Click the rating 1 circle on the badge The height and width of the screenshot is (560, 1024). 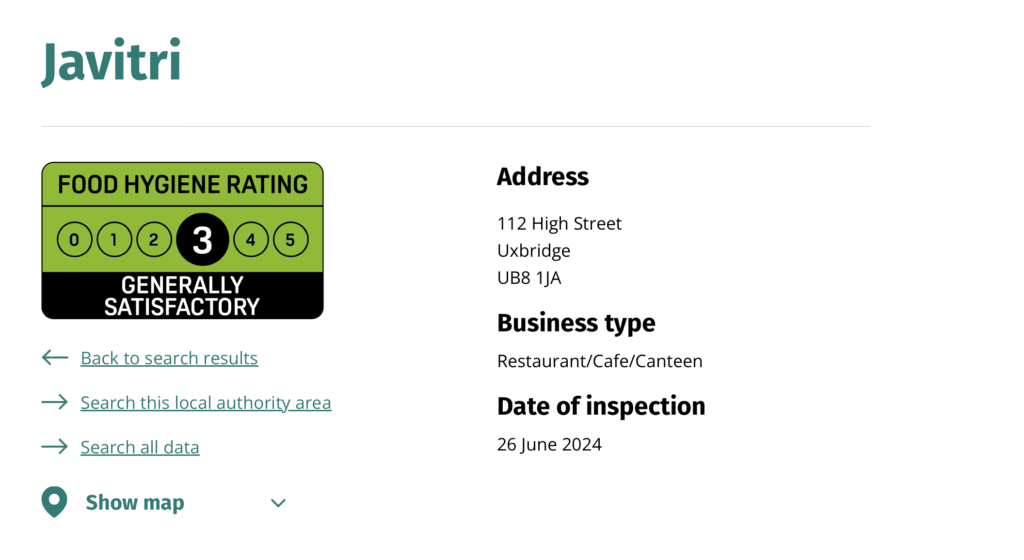114,240
